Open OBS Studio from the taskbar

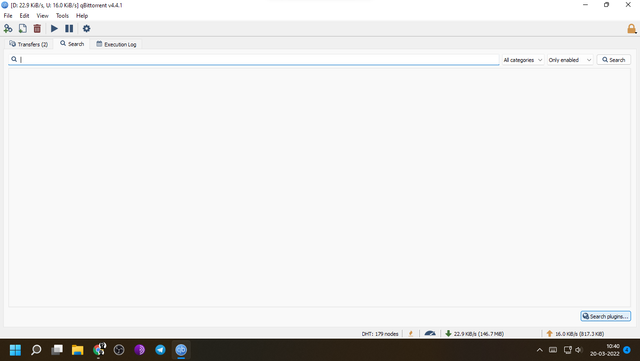click(x=119, y=350)
